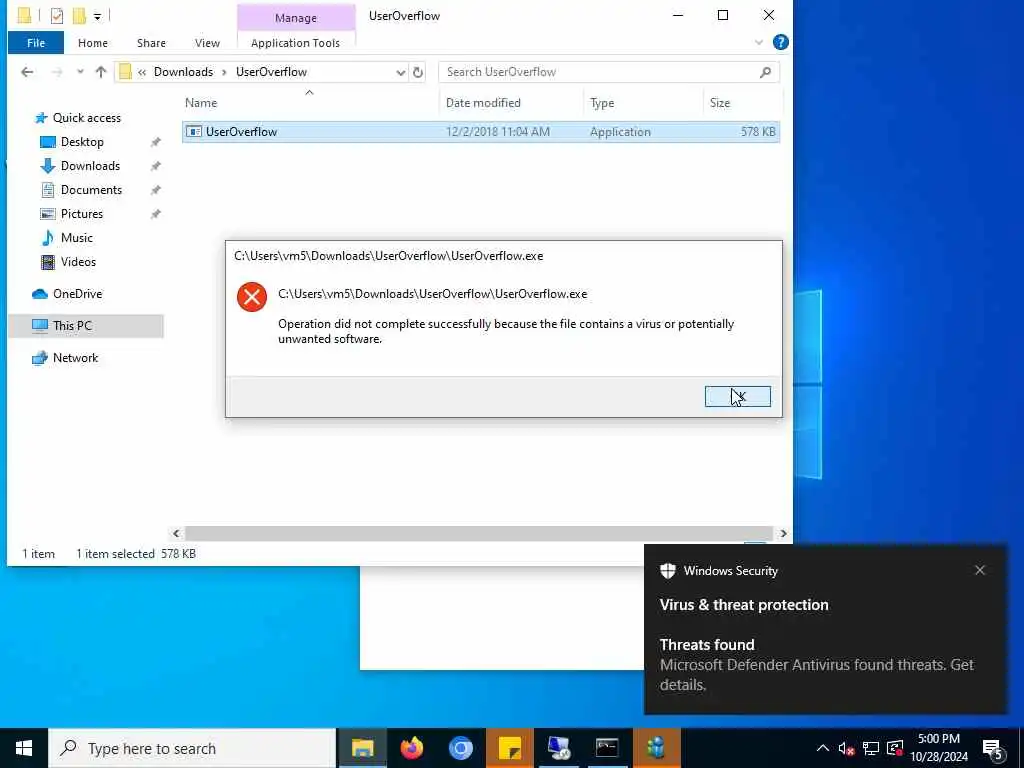Open the Action Center notifications icon
Viewport: 1024px width, 768px height.
pos(993,748)
